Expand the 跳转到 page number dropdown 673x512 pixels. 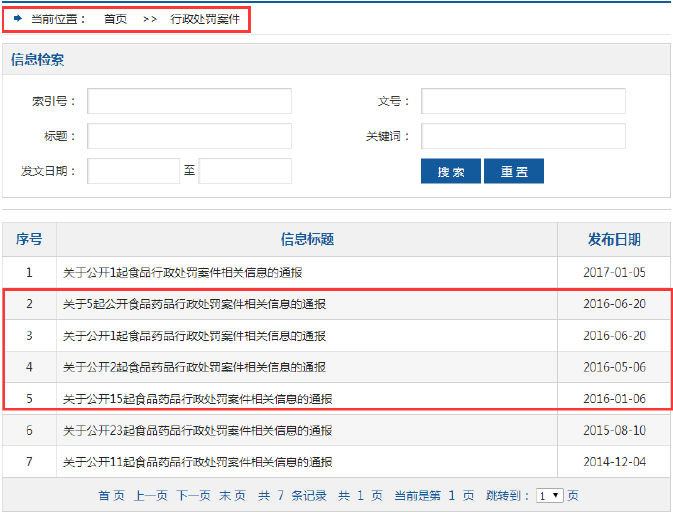point(549,496)
